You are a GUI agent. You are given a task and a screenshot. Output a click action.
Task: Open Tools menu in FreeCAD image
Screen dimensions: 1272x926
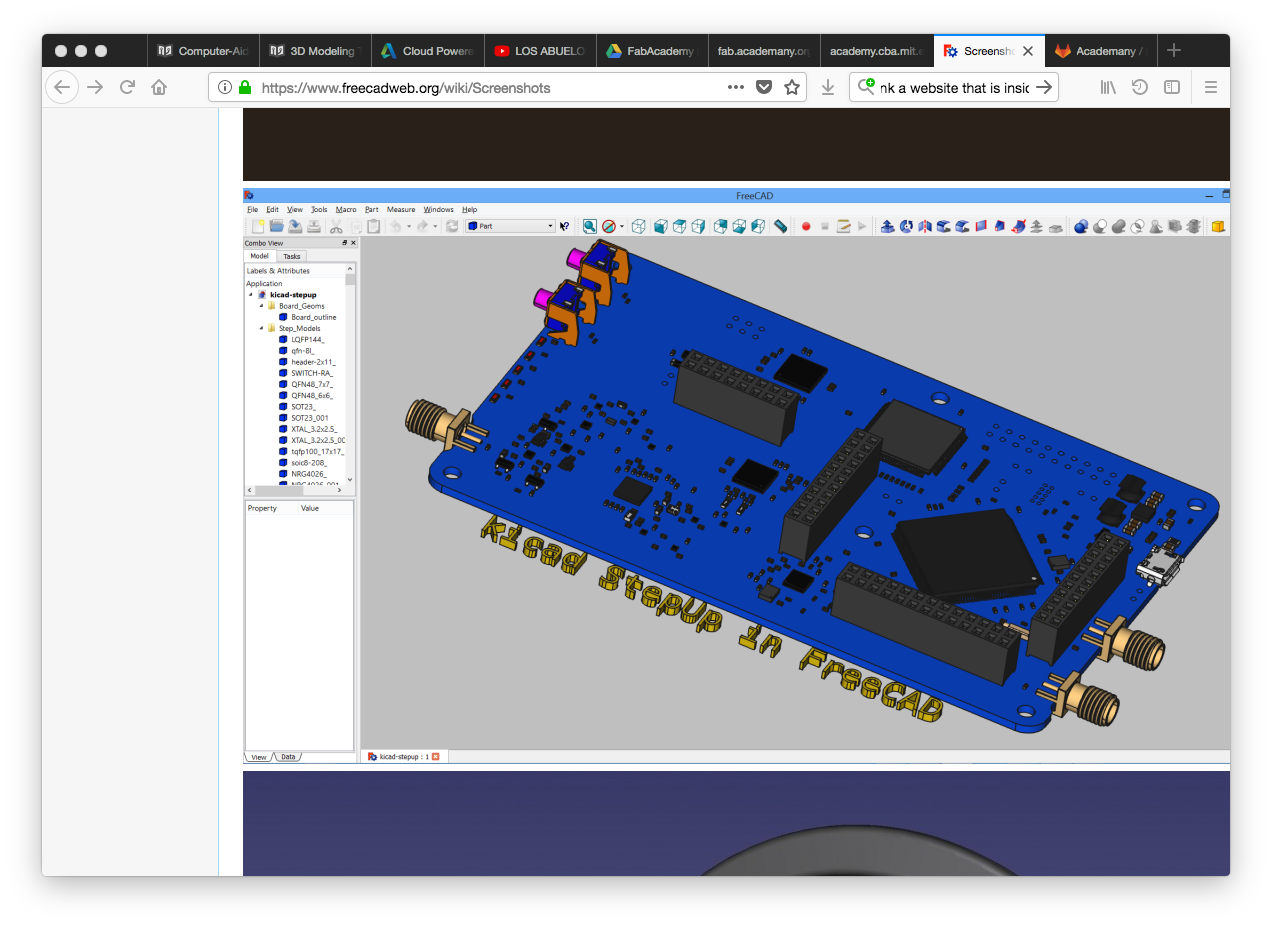coord(319,210)
